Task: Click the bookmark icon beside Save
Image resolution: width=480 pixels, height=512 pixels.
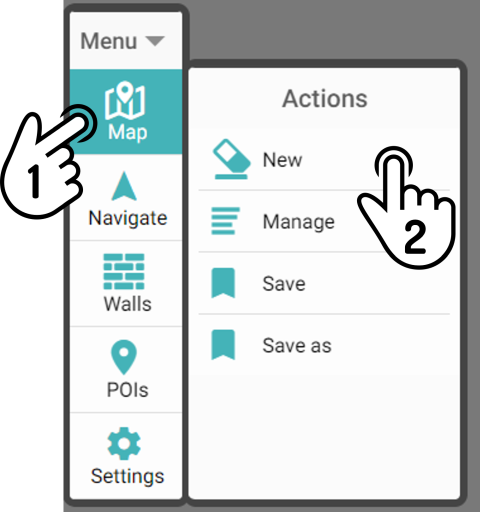Action: (223, 283)
